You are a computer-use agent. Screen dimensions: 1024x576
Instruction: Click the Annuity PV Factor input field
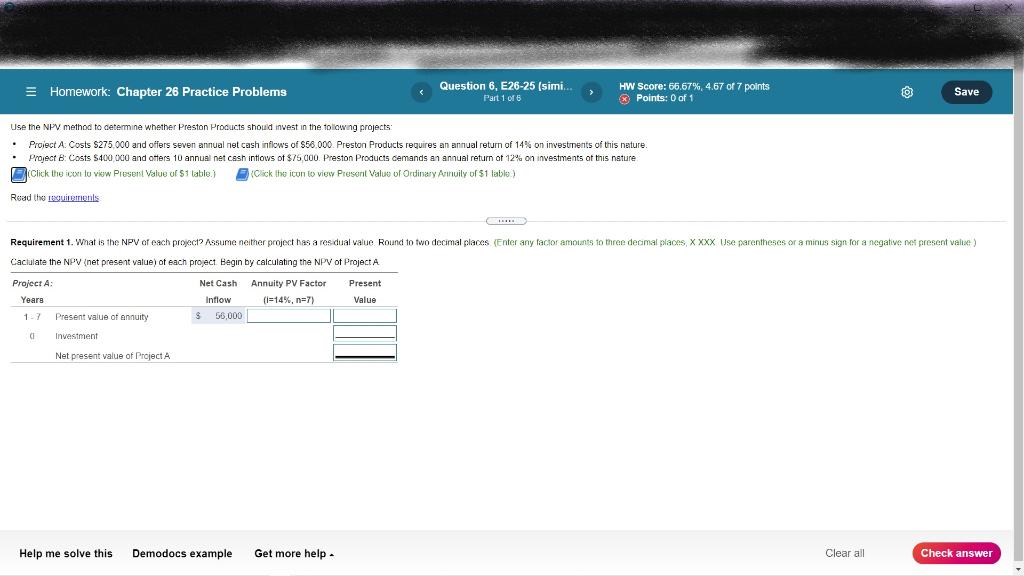tap(289, 316)
